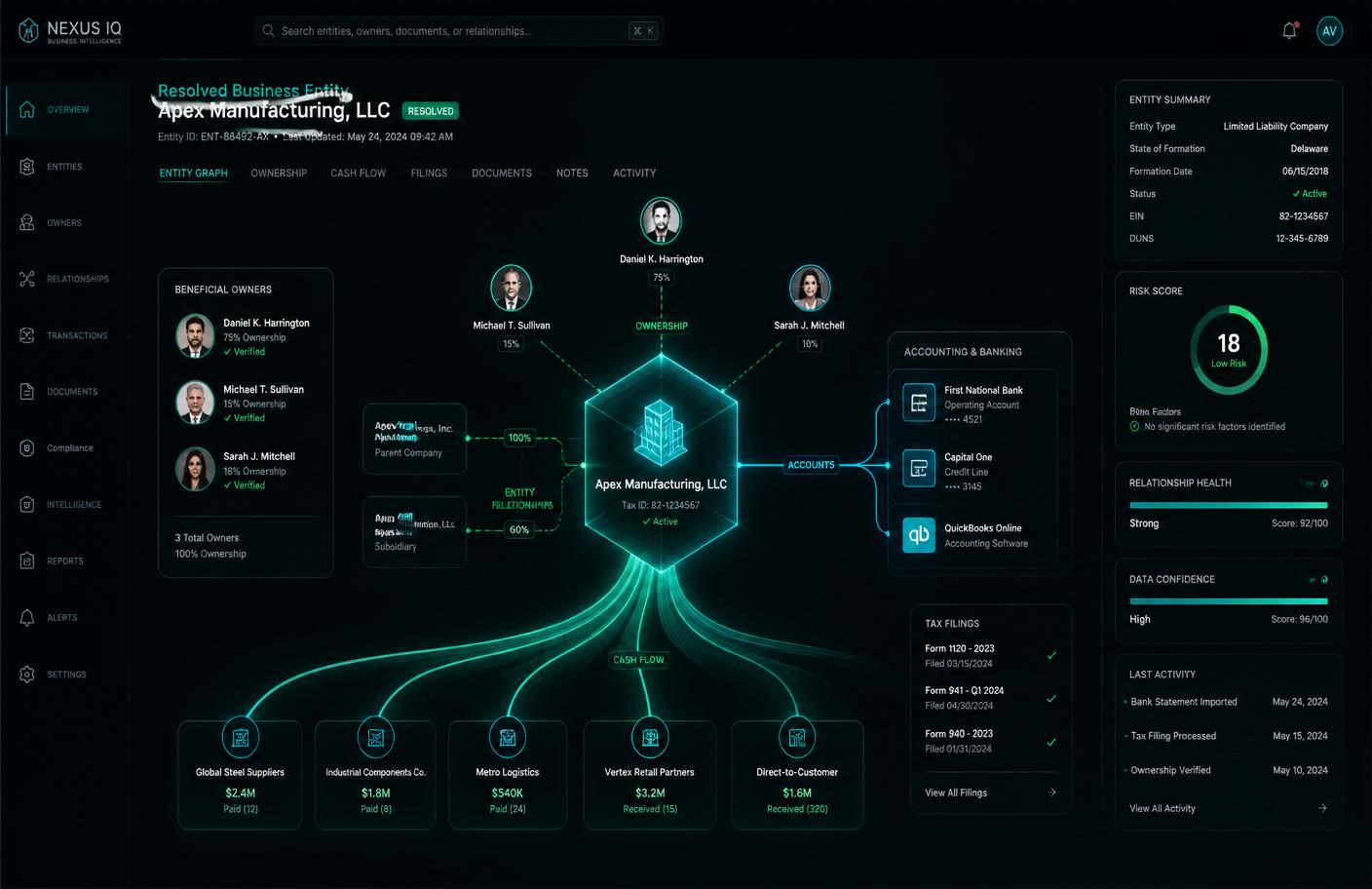This screenshot has height=889, width=1372.
Task: Switch to the Filings tab
Action: (429, 173)
